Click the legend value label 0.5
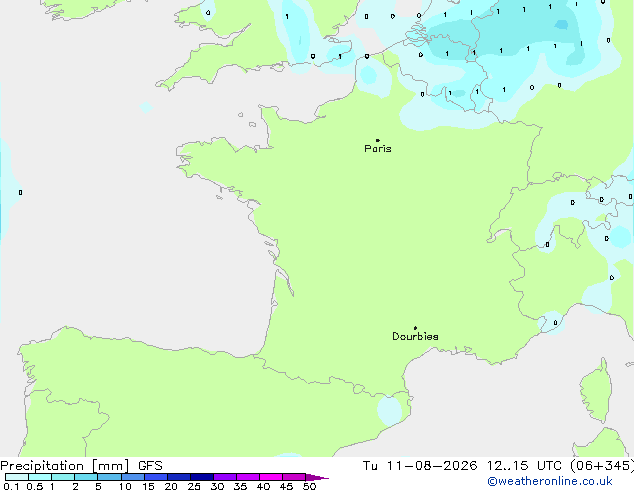634x490 pixels. point(35,486)
